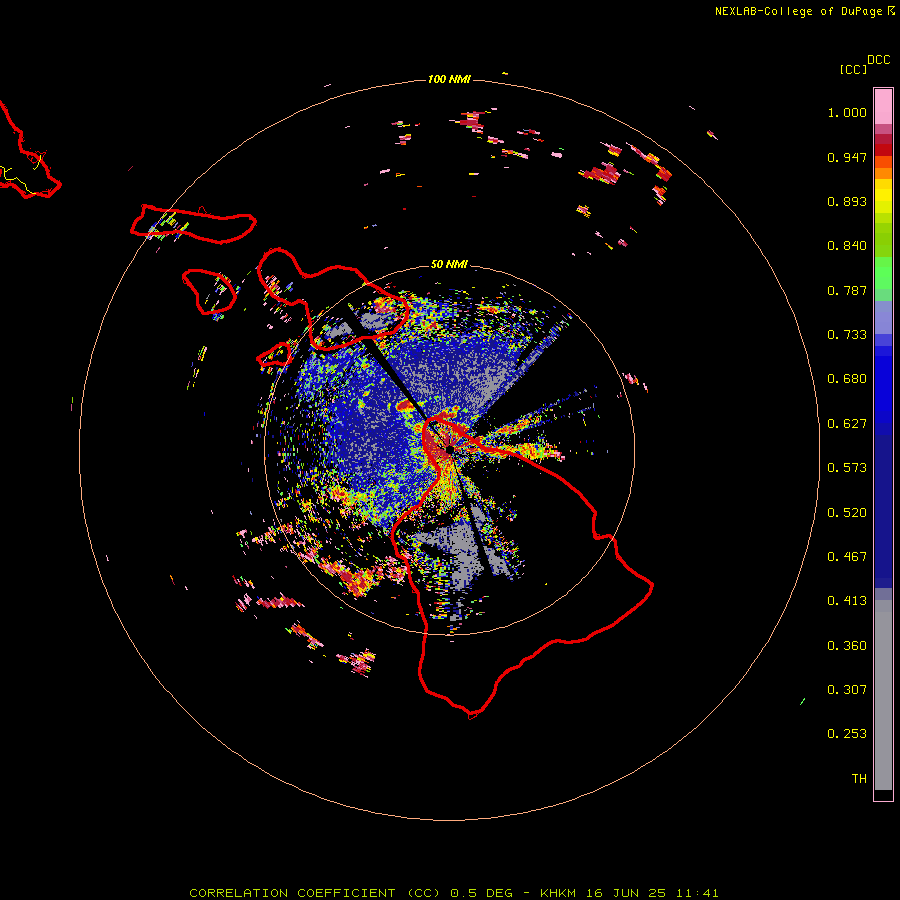Viewport: 900px width, 900px height.
Task: Click the 0.573 legend value
Action: point(847,468)
